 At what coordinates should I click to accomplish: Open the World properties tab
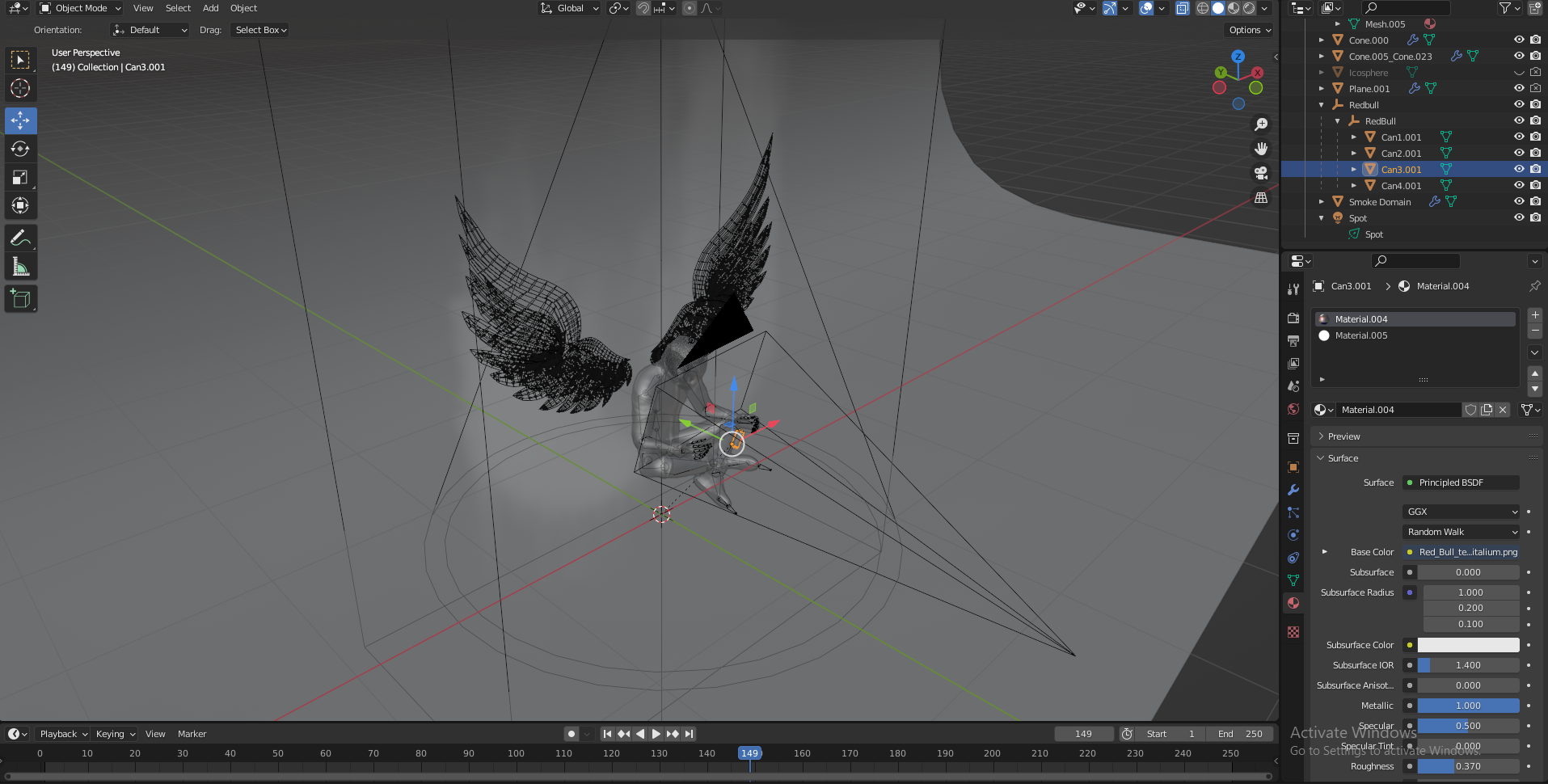coord(1293,409)
